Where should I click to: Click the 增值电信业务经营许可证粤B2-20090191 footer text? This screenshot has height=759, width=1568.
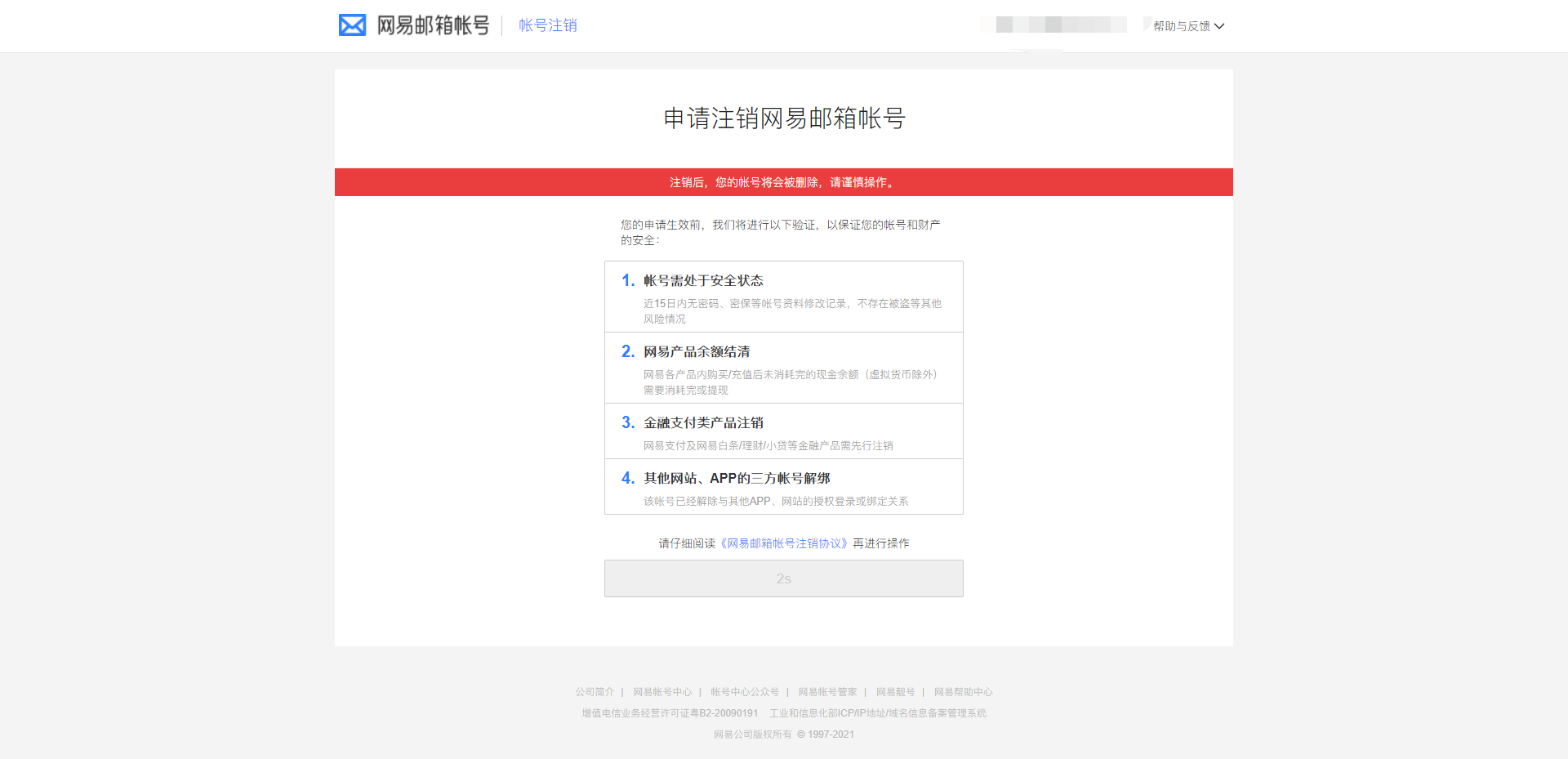[x=670, y=713]
